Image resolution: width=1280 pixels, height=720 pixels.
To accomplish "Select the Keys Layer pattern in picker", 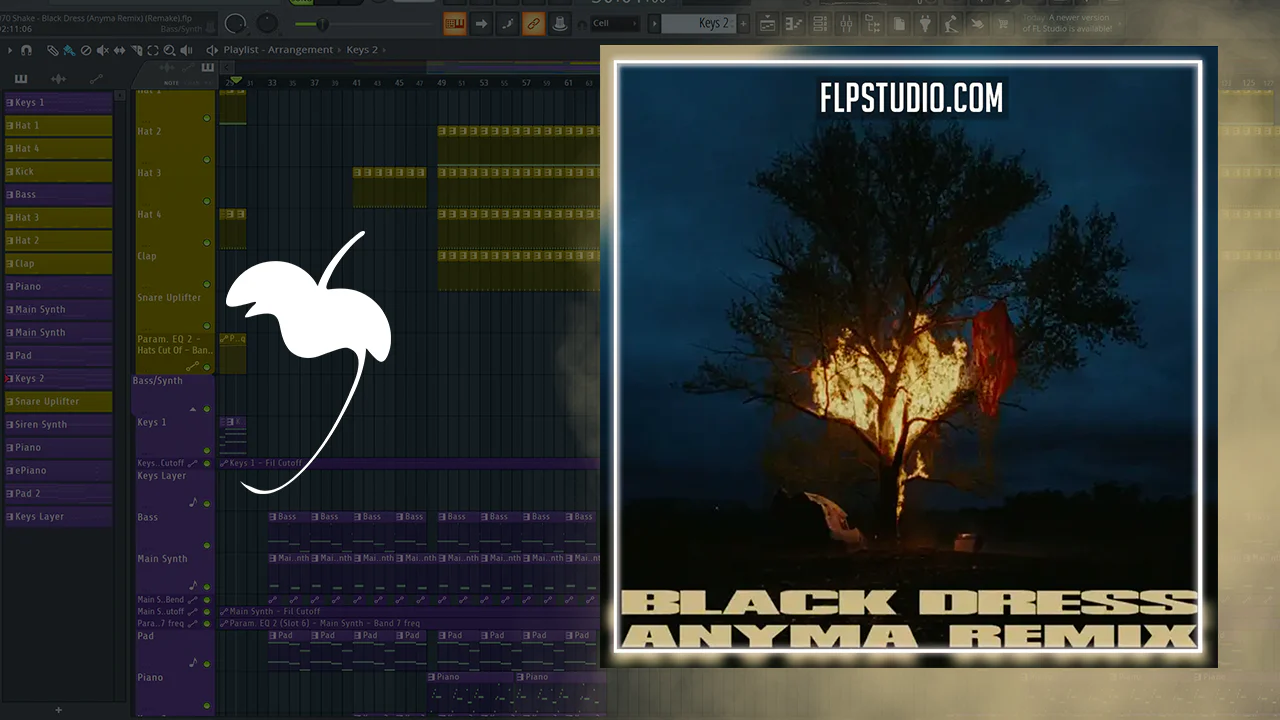I will pyautogui.click(x=58, y=516).
